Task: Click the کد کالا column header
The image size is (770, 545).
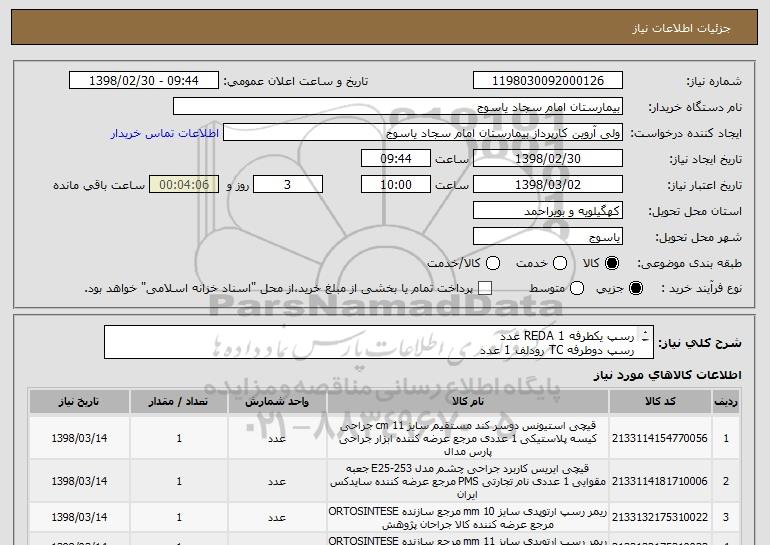Action: tap(660, 402)
